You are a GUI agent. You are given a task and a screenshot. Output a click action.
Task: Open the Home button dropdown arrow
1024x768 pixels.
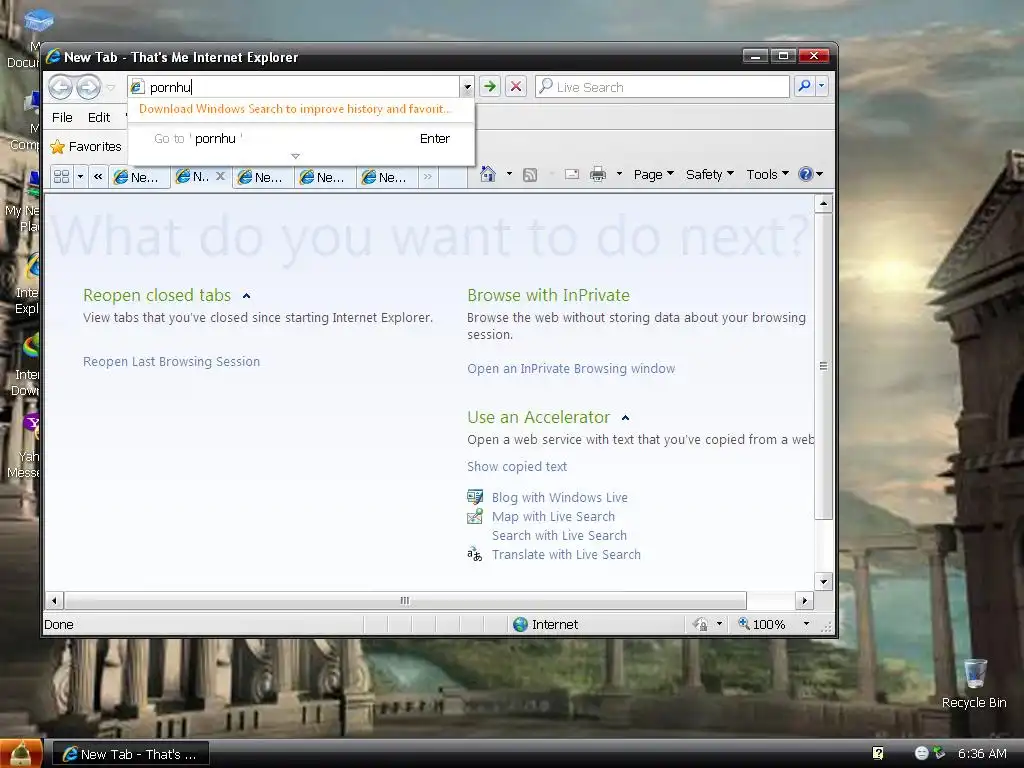[509, 174]
